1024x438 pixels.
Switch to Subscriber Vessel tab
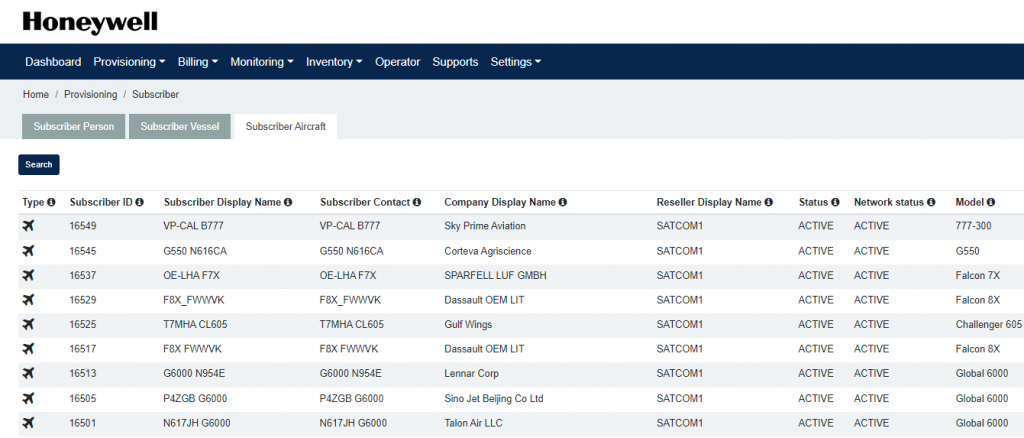coord(180,127)
